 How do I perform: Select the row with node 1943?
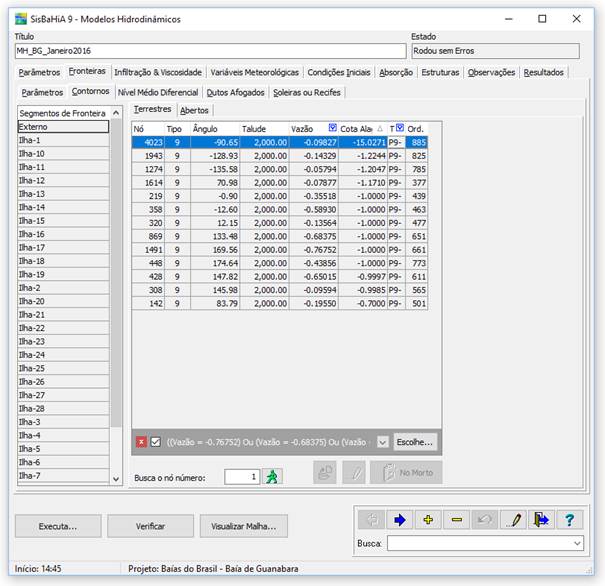coord(280,156)
